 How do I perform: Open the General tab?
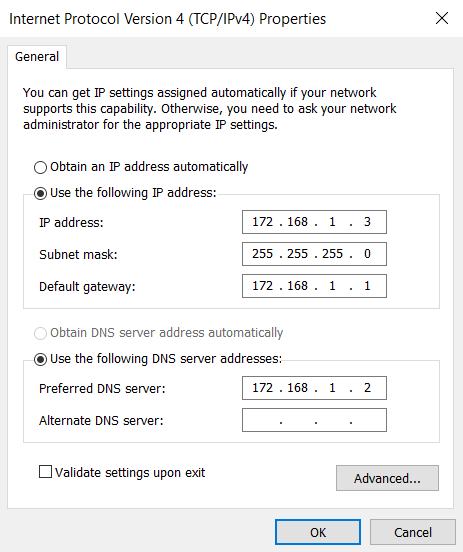click(37, 57)
